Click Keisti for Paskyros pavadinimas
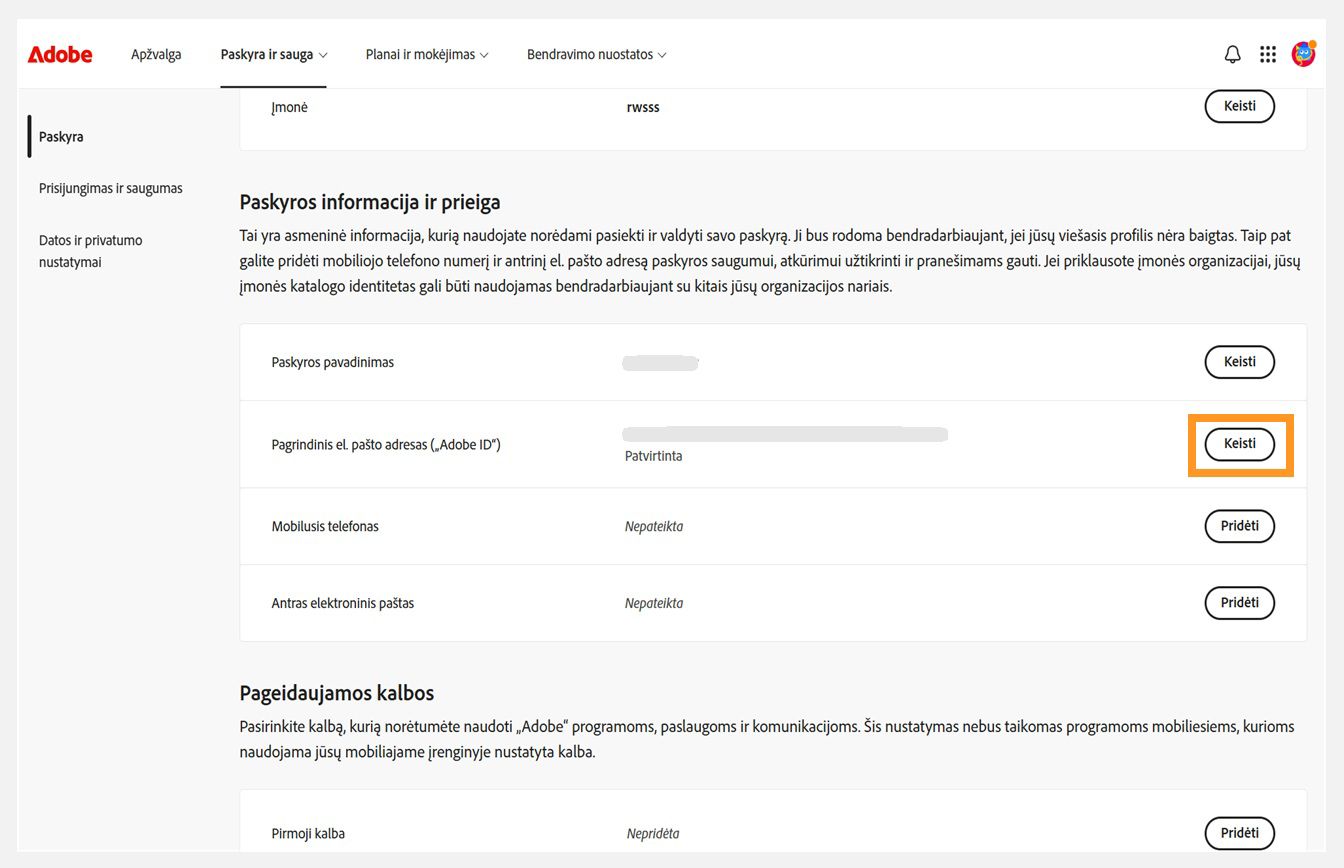The image size is (1344, 868). 1239,362
